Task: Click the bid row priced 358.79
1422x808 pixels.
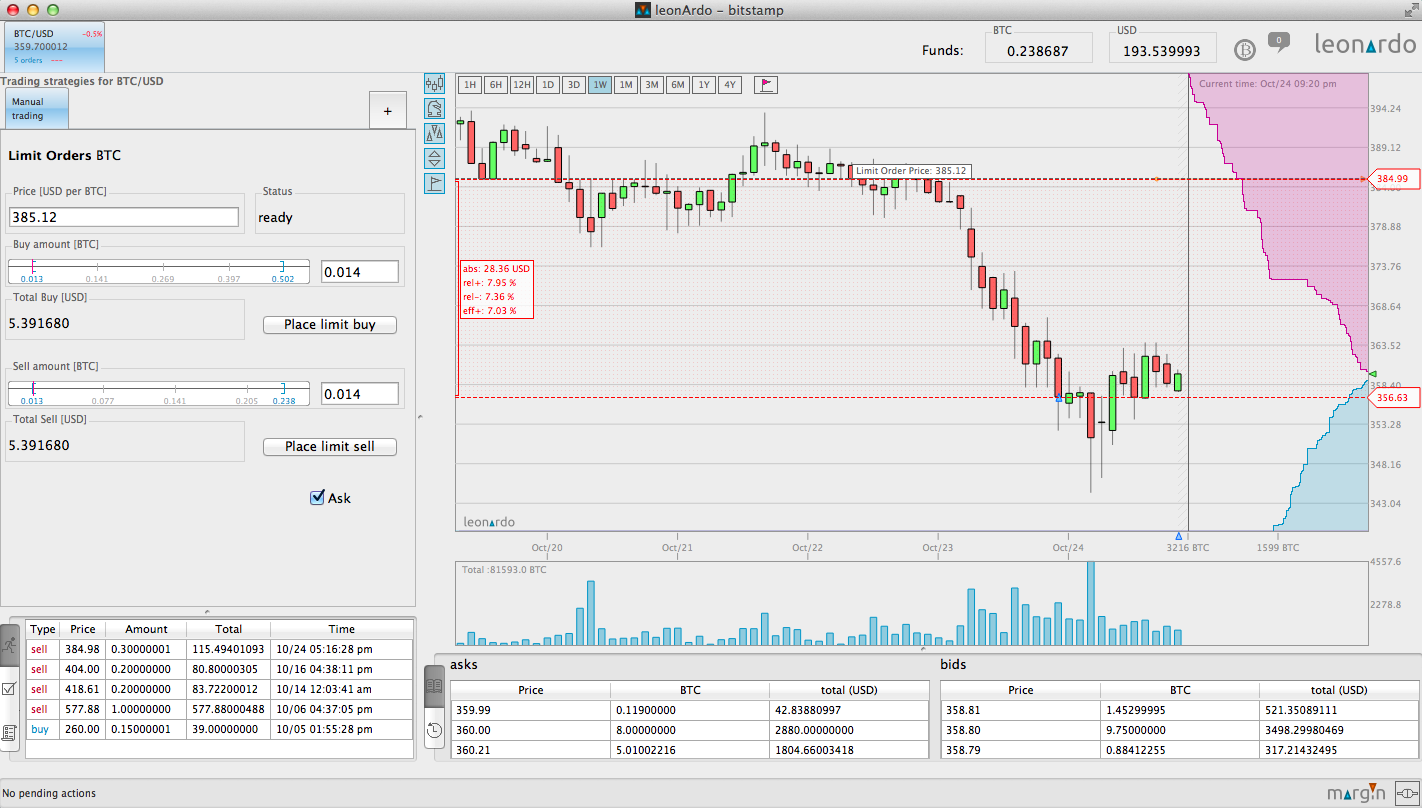Action: pyautogui.click(x=1180, y=749)
